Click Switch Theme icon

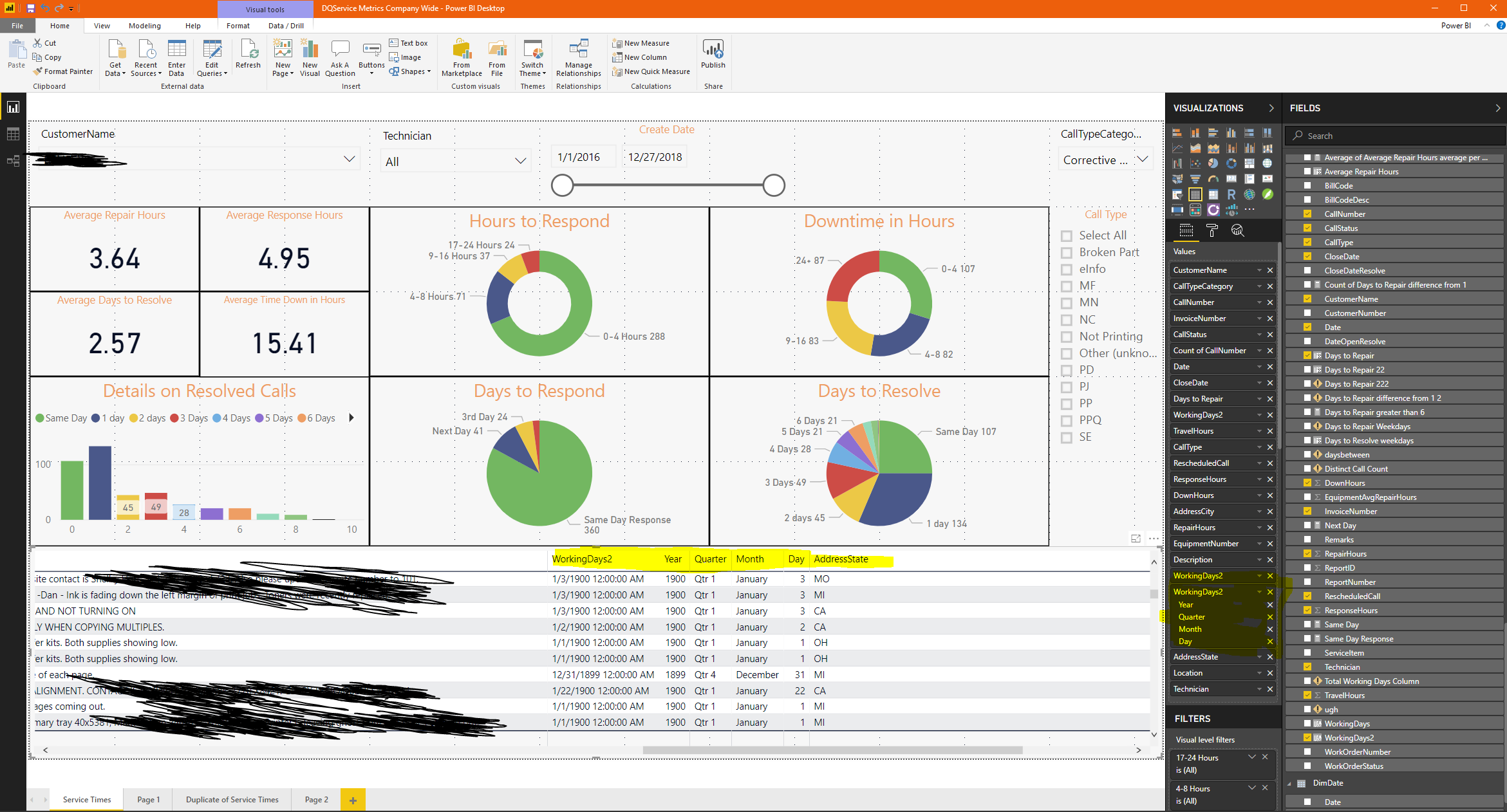click(x=532, y=58)
